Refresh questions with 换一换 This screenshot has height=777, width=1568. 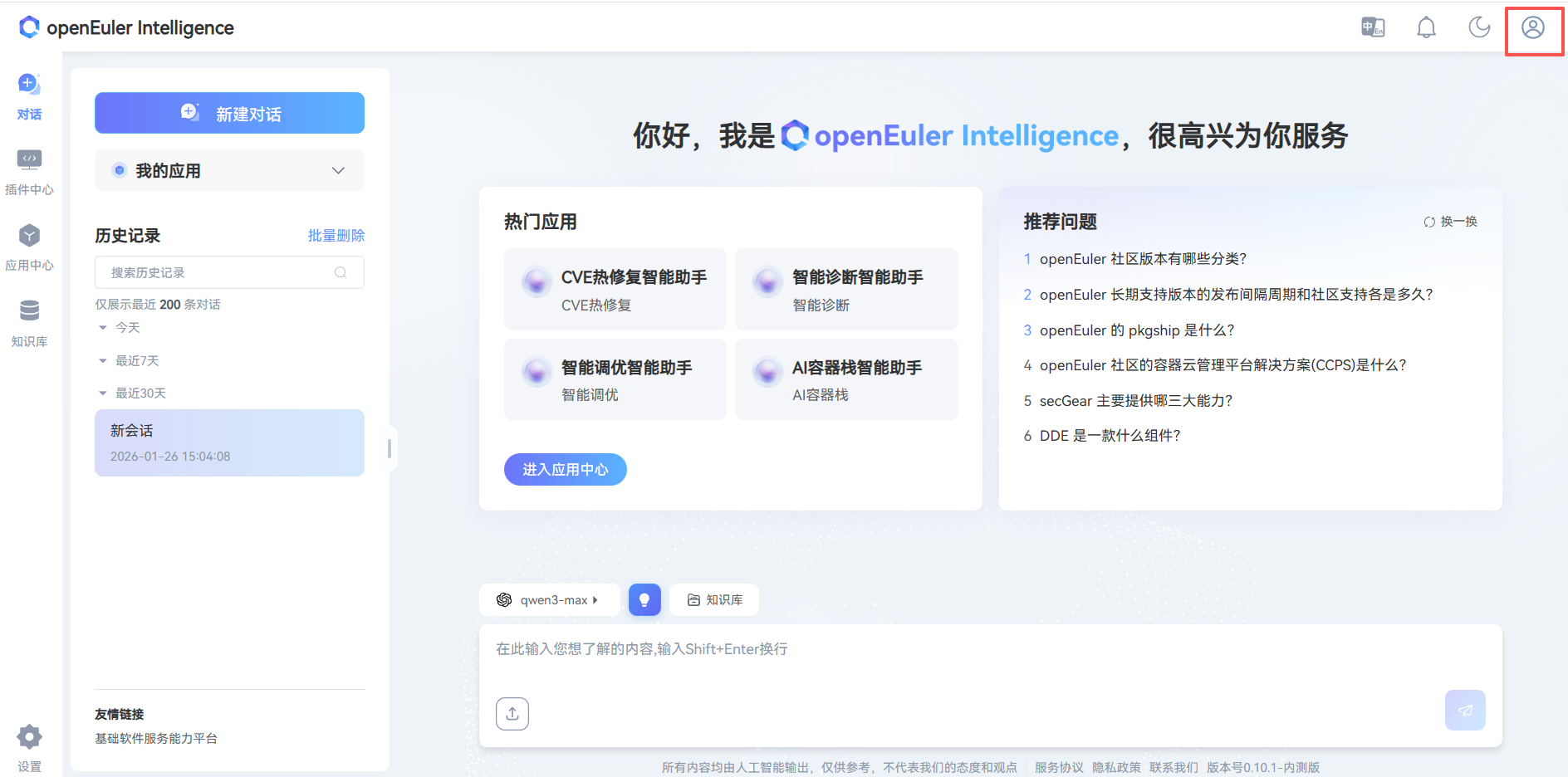pos(1451,222)
